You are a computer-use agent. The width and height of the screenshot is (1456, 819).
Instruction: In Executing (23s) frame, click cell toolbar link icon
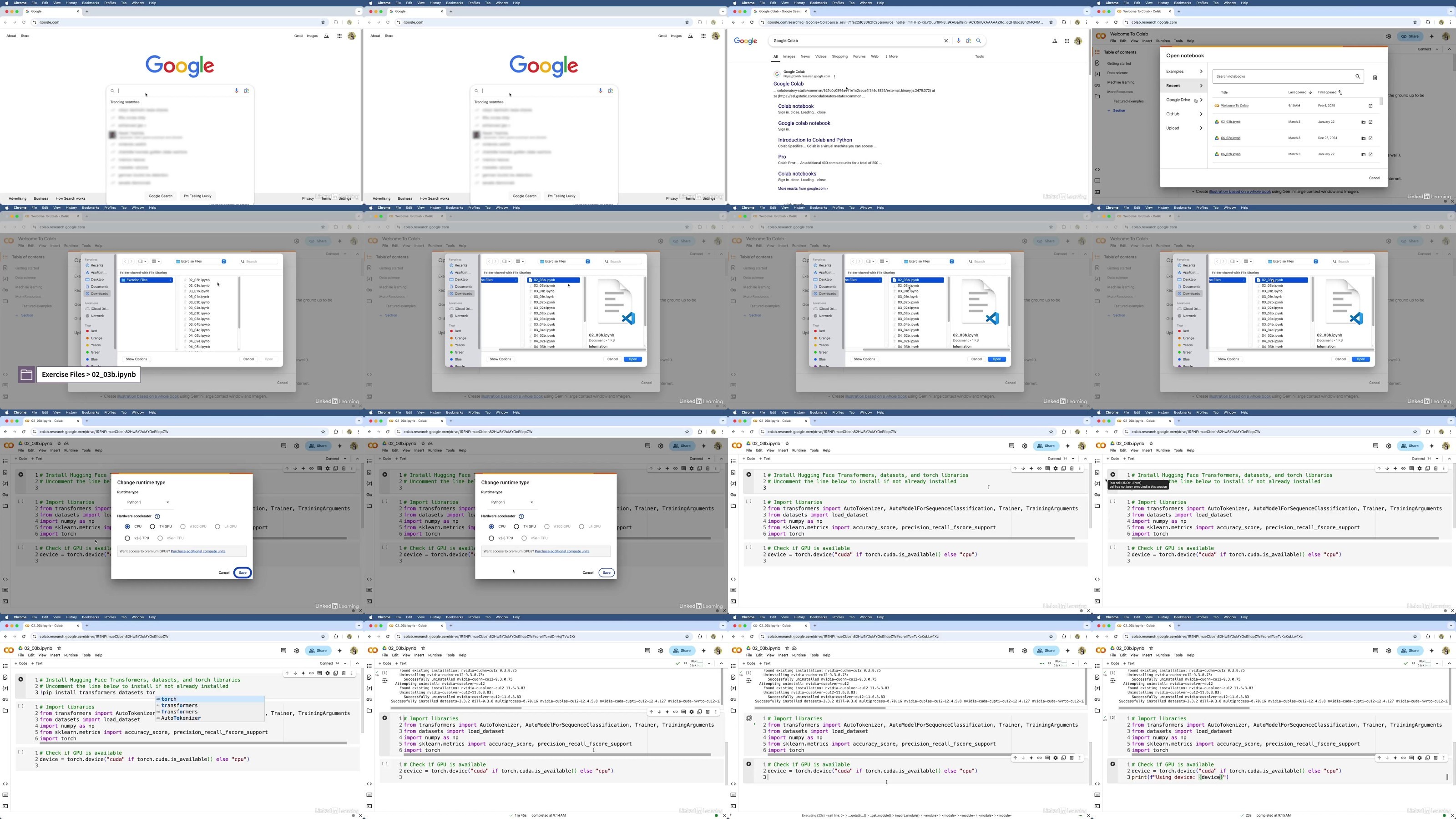(1039, 758)
